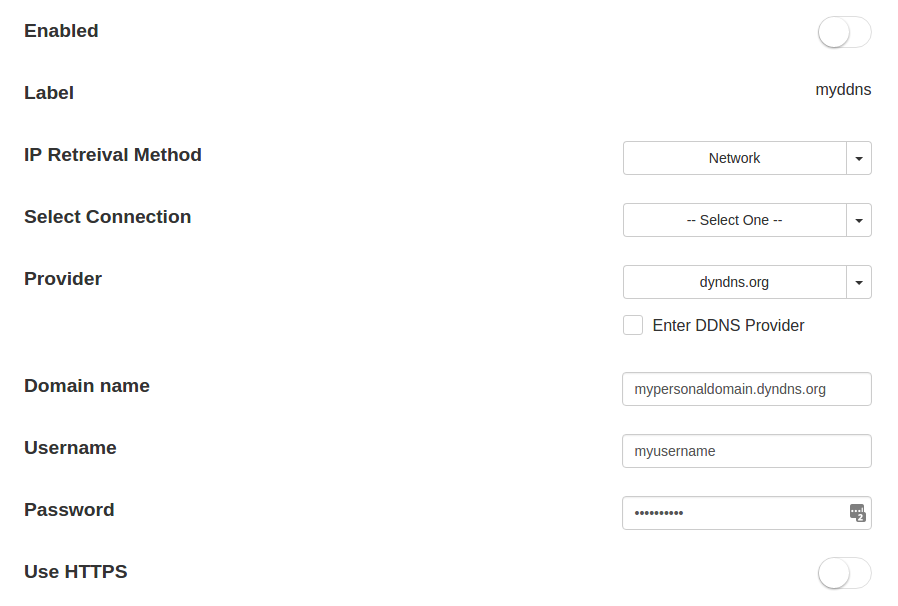Click the 'Use HTTPS' field label
The height and width of the screenshot is (606, 898).
click(x=76, y=572)
